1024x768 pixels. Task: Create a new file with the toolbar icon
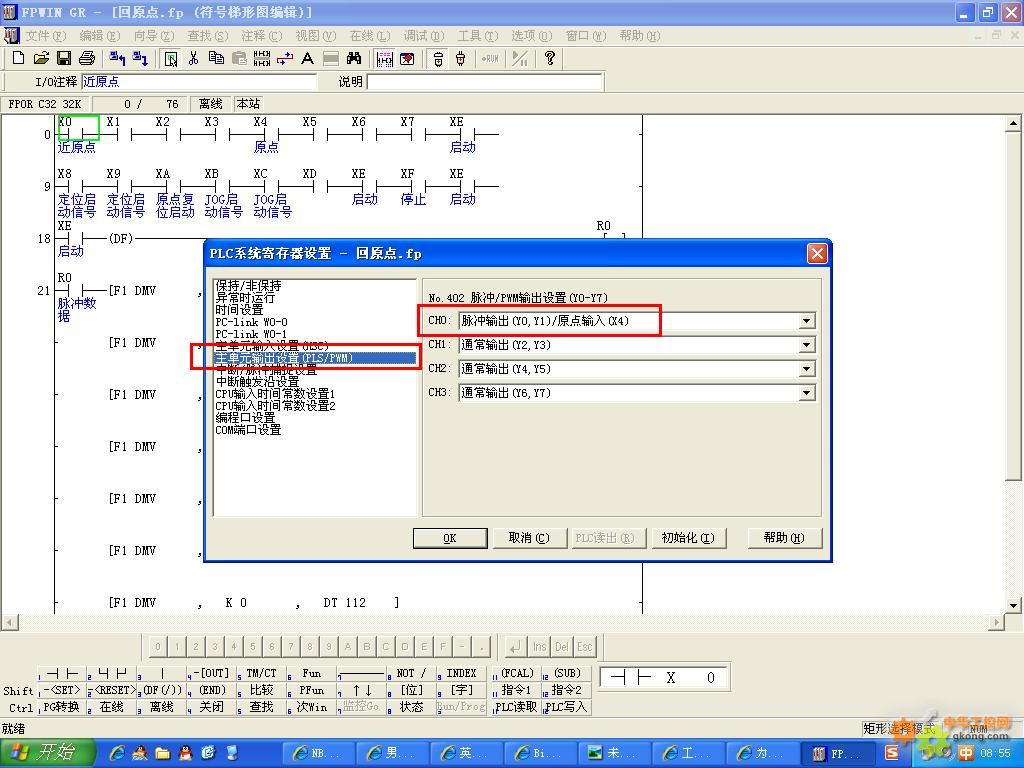coord(18,59)
